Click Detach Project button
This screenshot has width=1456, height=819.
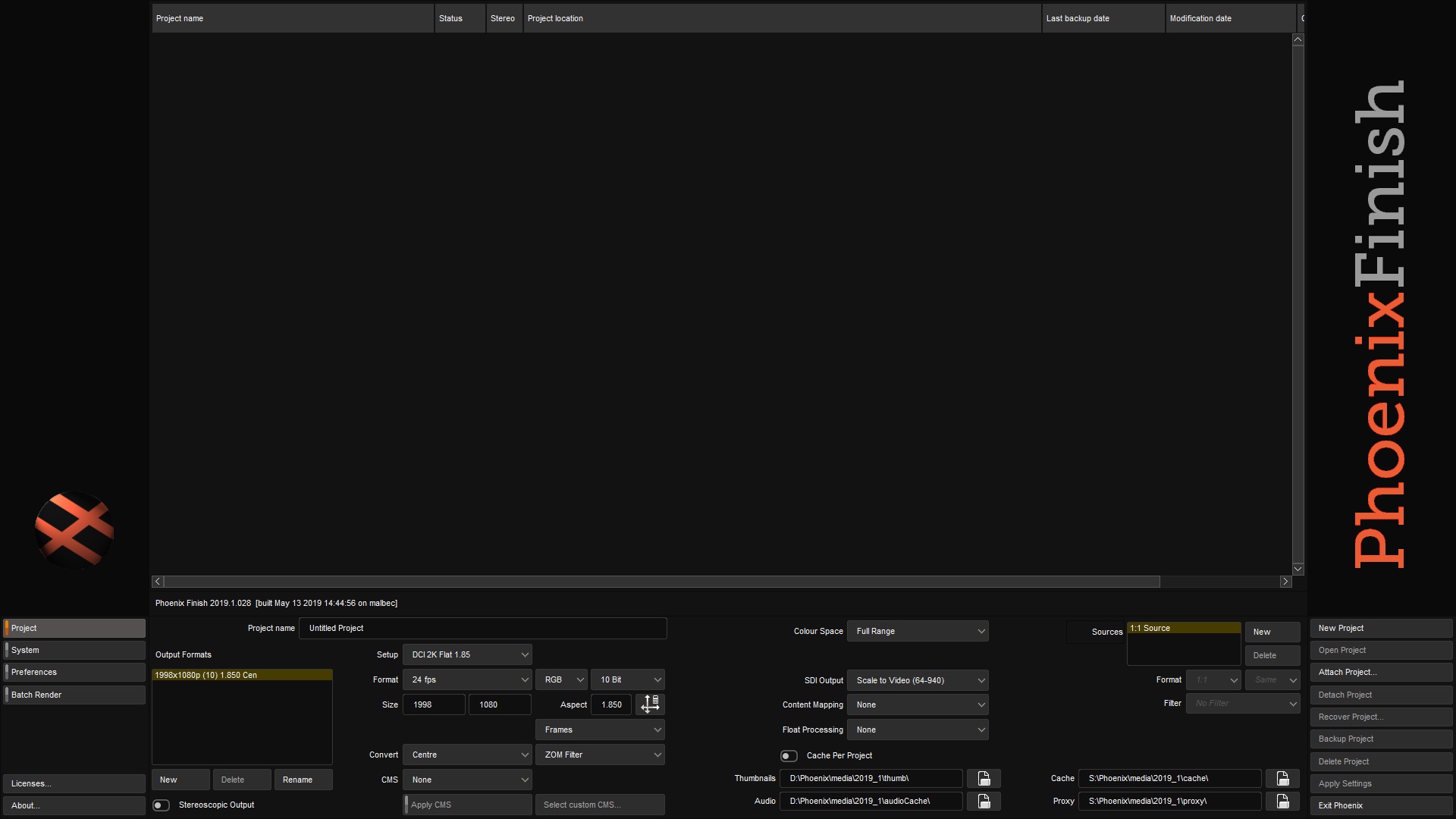[1382, 695]
